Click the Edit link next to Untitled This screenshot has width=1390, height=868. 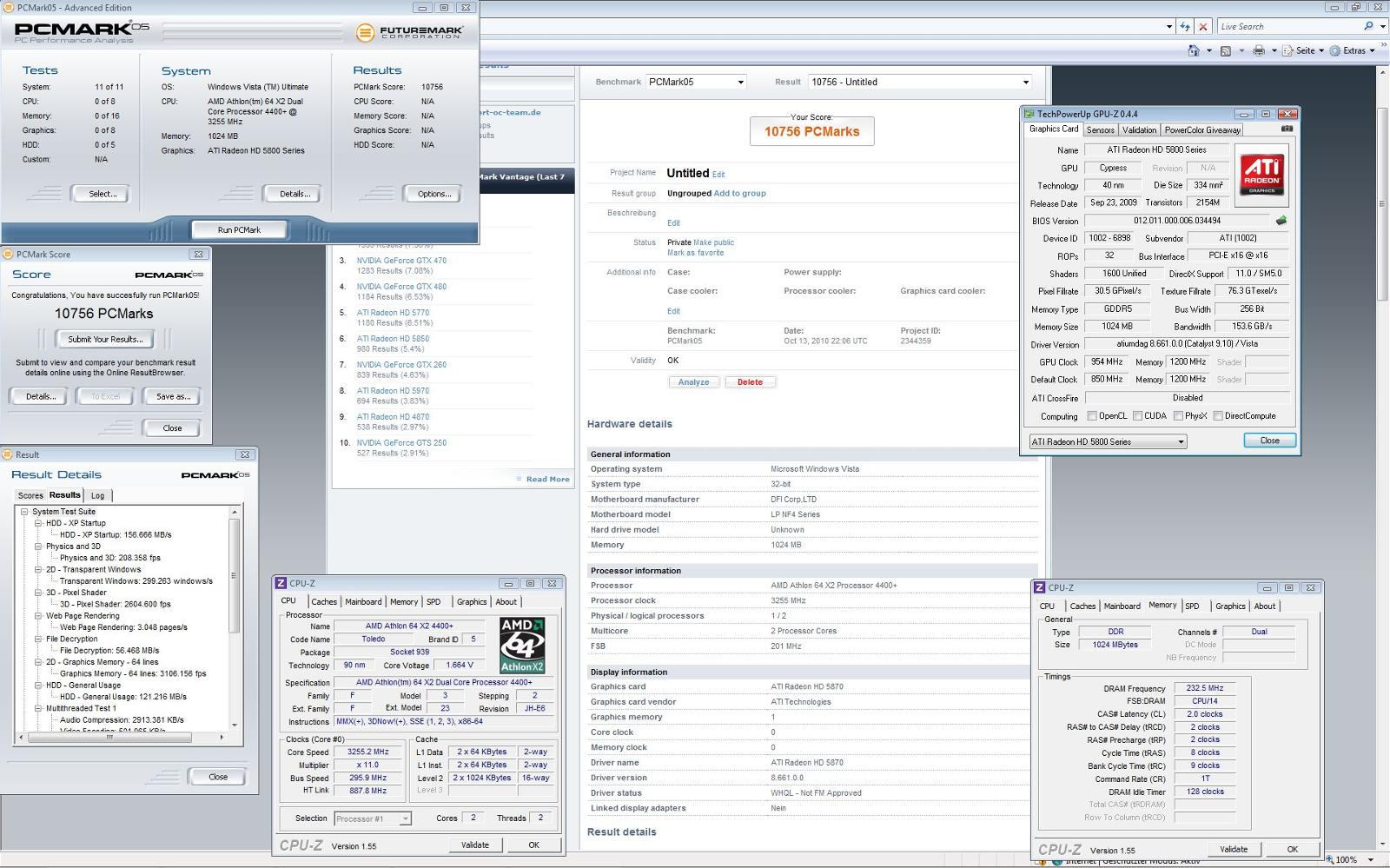click(718, 175)
